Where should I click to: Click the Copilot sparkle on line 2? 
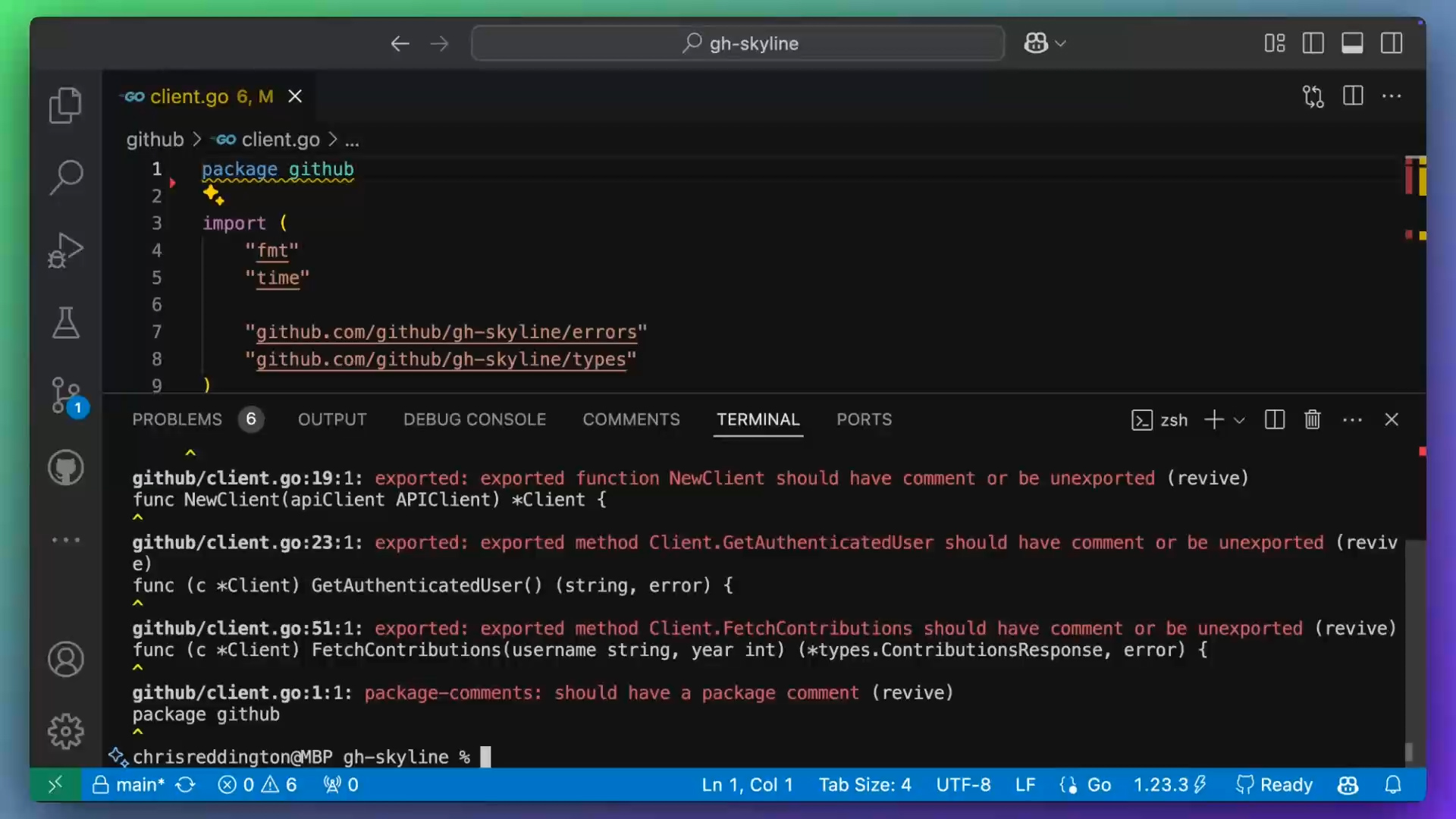click(x=212, y=196)
